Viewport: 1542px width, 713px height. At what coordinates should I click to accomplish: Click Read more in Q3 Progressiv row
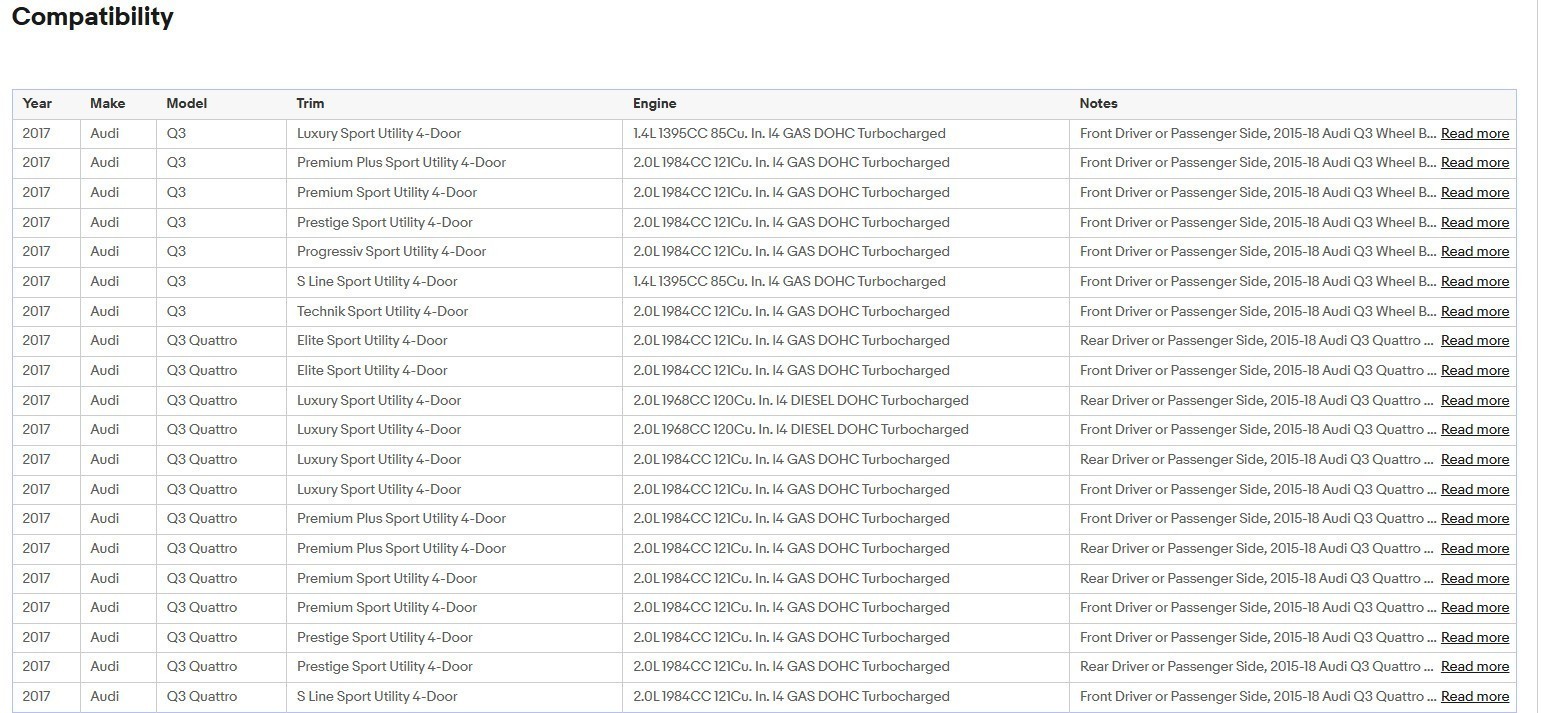(1474, 251)
